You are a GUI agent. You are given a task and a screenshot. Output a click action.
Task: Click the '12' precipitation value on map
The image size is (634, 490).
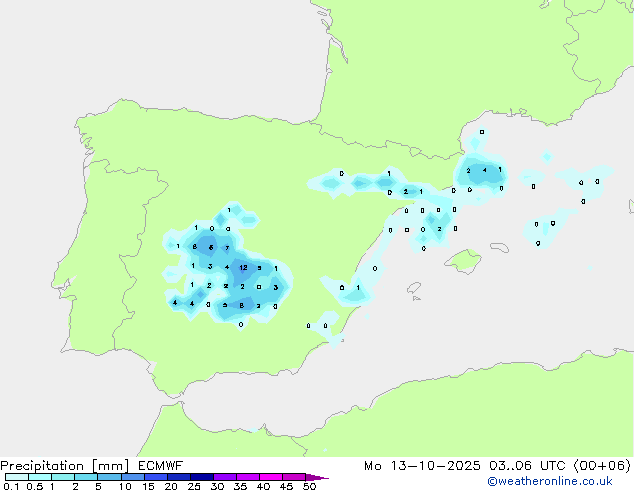[x=243, y=268]
